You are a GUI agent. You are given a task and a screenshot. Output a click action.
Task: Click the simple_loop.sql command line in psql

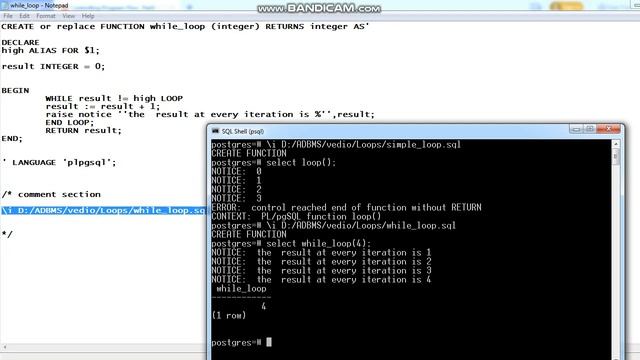pos(336,144)
